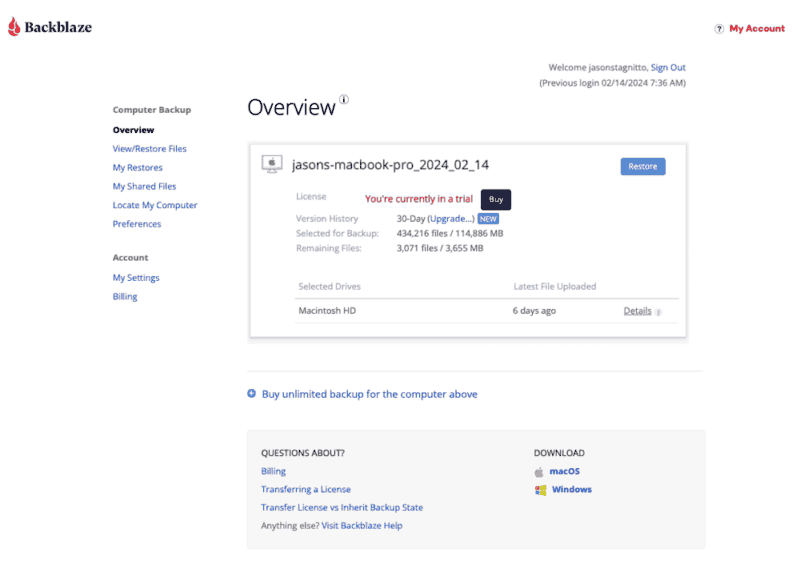This screenshot has width=800, height=569.
Task: Click the Windows download logo icon
Action: click(540, 490)
